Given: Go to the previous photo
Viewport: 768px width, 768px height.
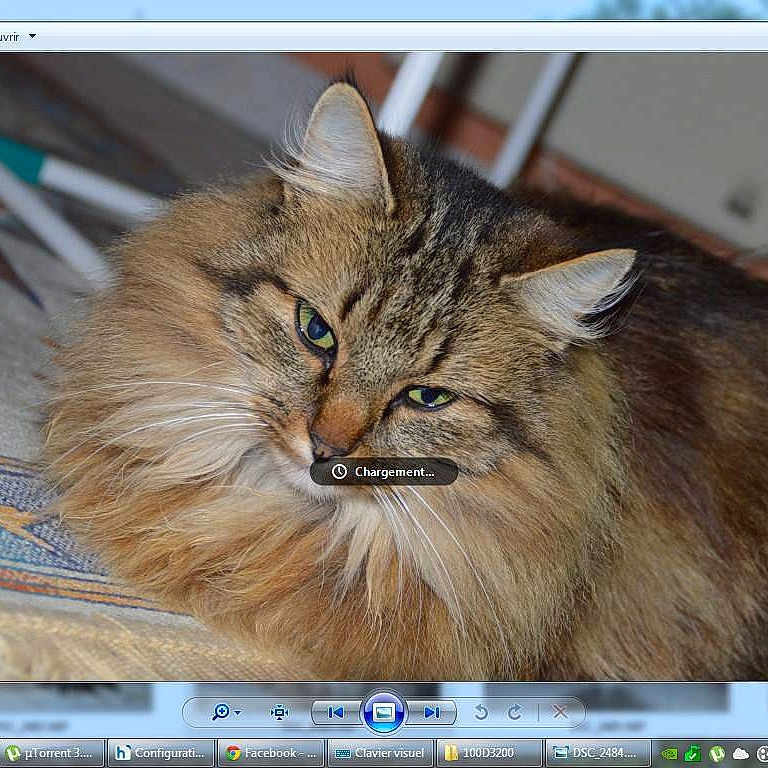Looking at the screenshot, I should click(336, 712).
